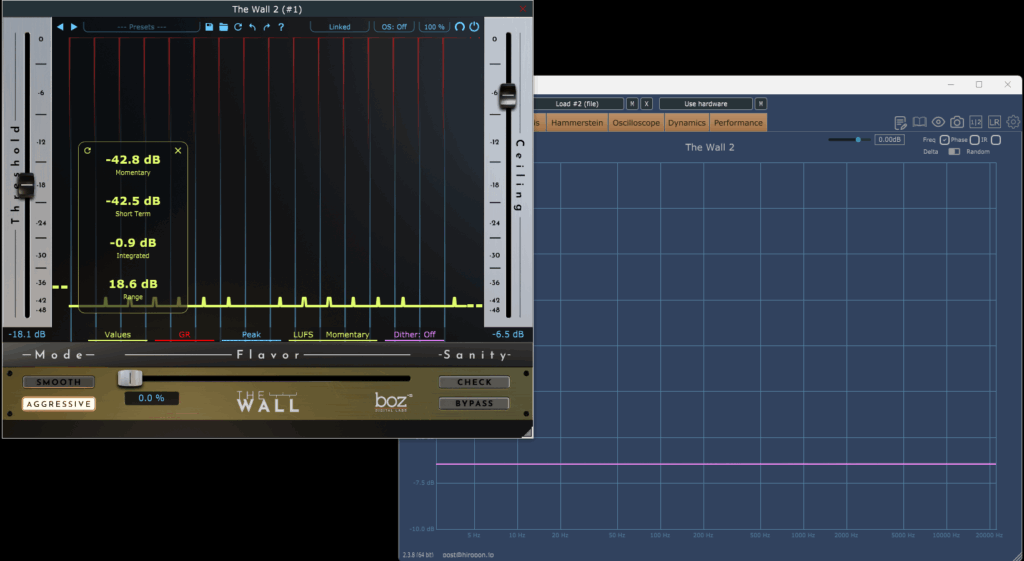Select AGGRESSIVE limiting mode
Viewport: 1024px width, 561px height.
(59, 404)
